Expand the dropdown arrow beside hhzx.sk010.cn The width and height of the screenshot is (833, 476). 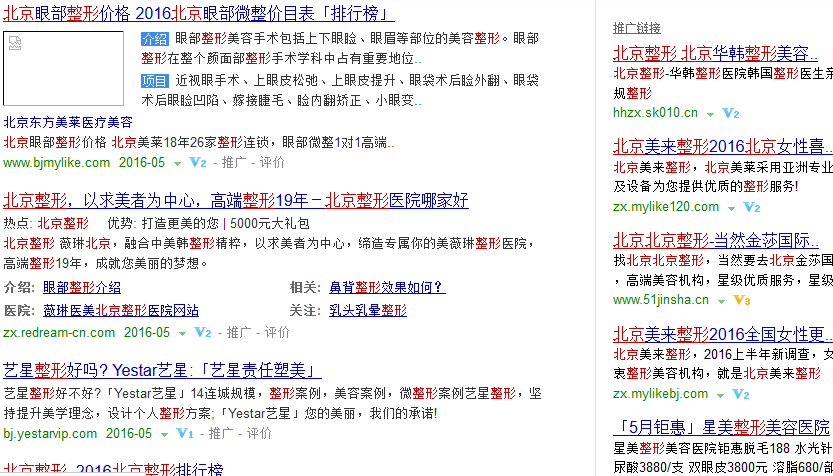(711, 115)
